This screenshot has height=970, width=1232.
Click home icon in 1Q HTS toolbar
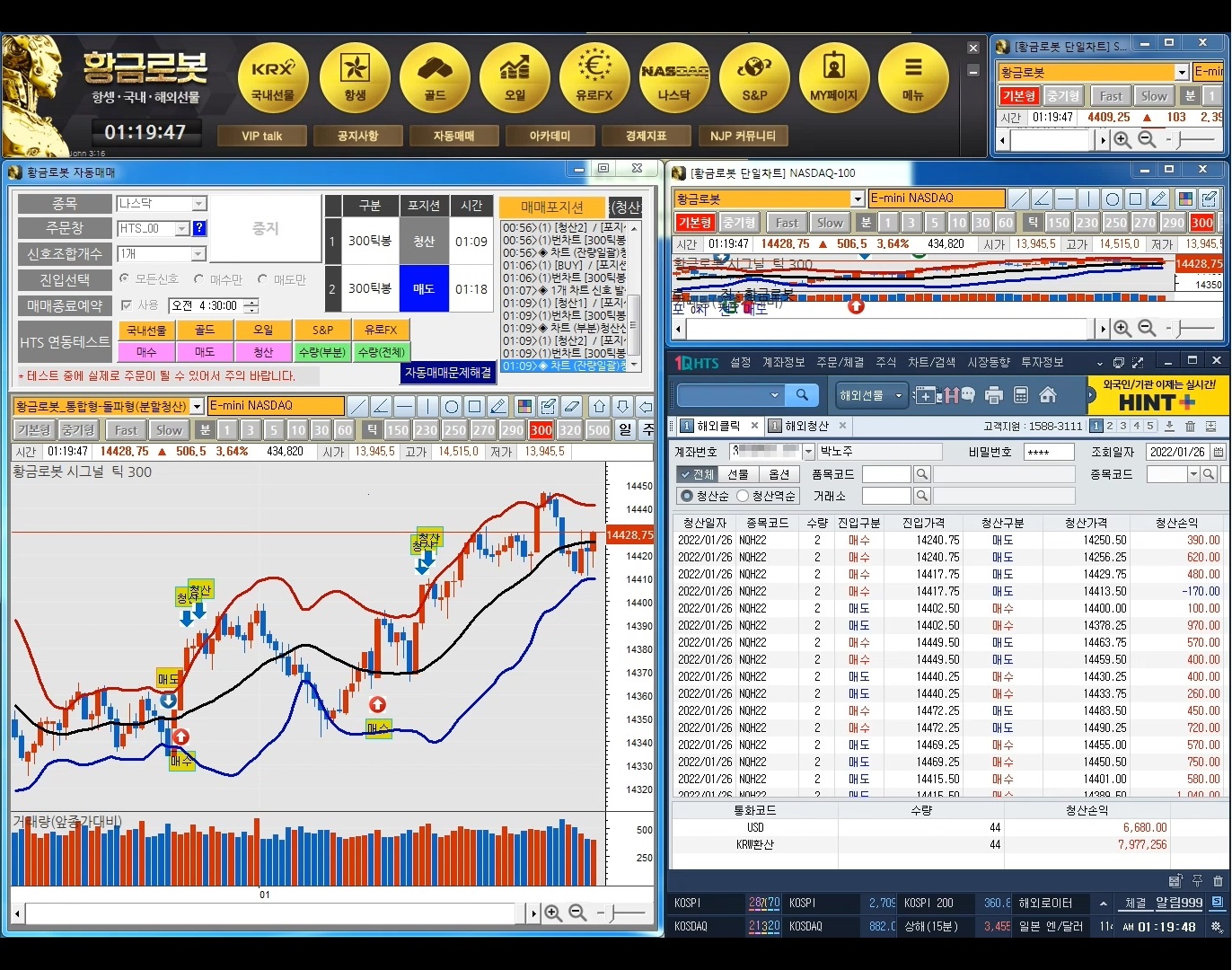point(1047,395)
